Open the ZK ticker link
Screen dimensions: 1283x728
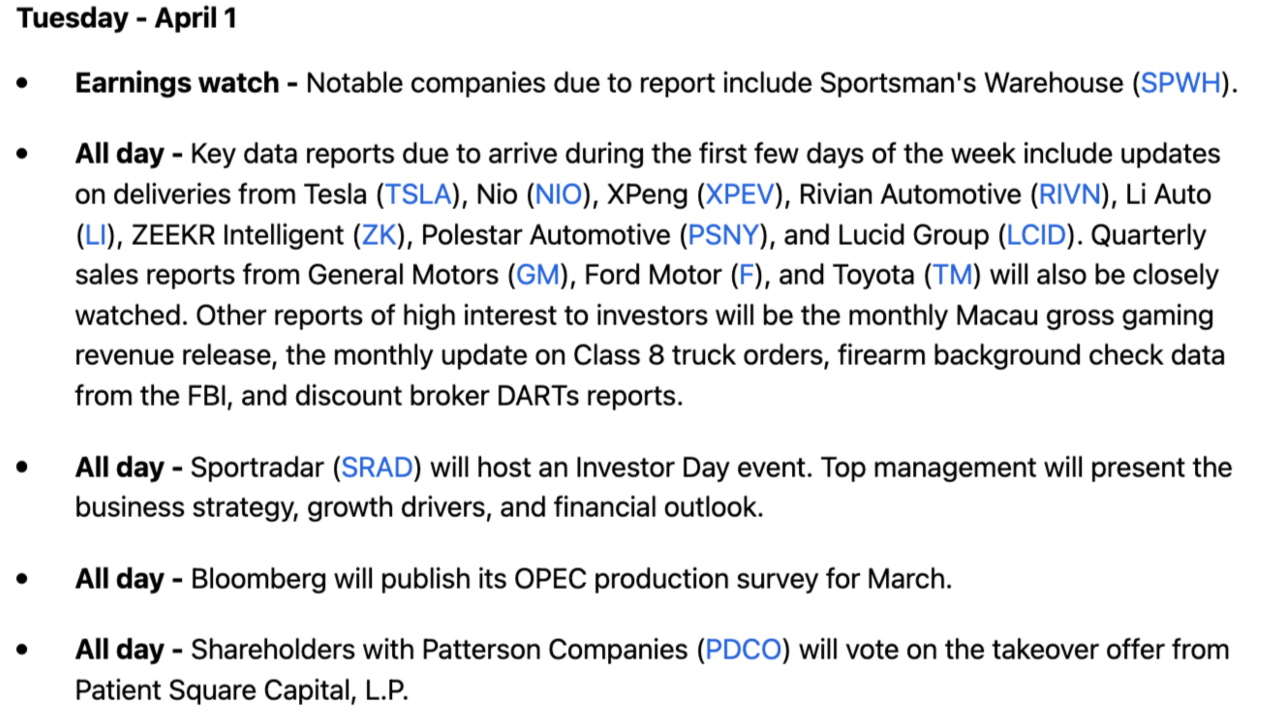(x=379, y=235)
